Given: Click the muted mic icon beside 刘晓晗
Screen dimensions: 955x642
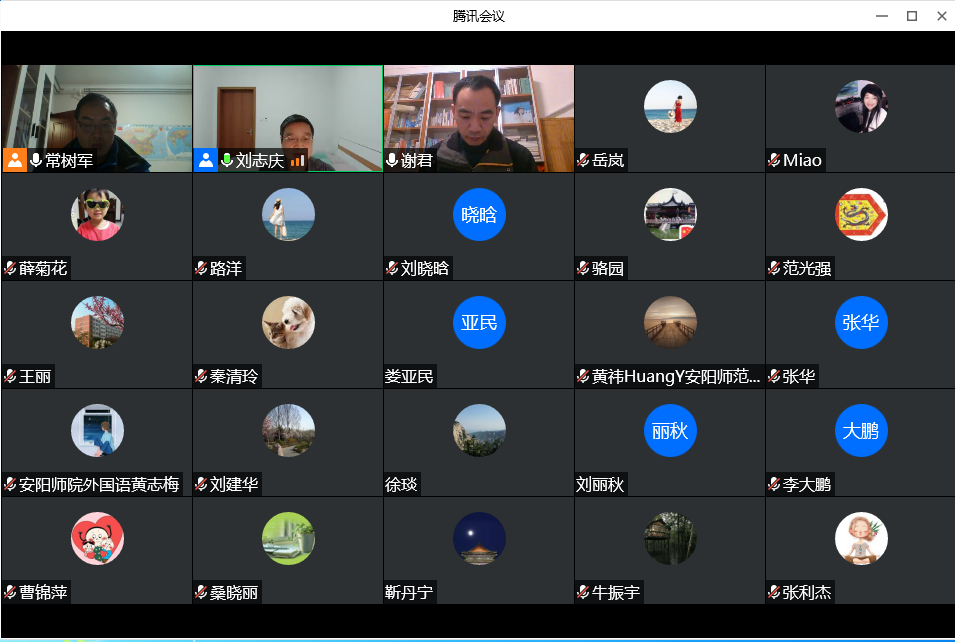Looking at the screenshot, I should coord(392,268).
